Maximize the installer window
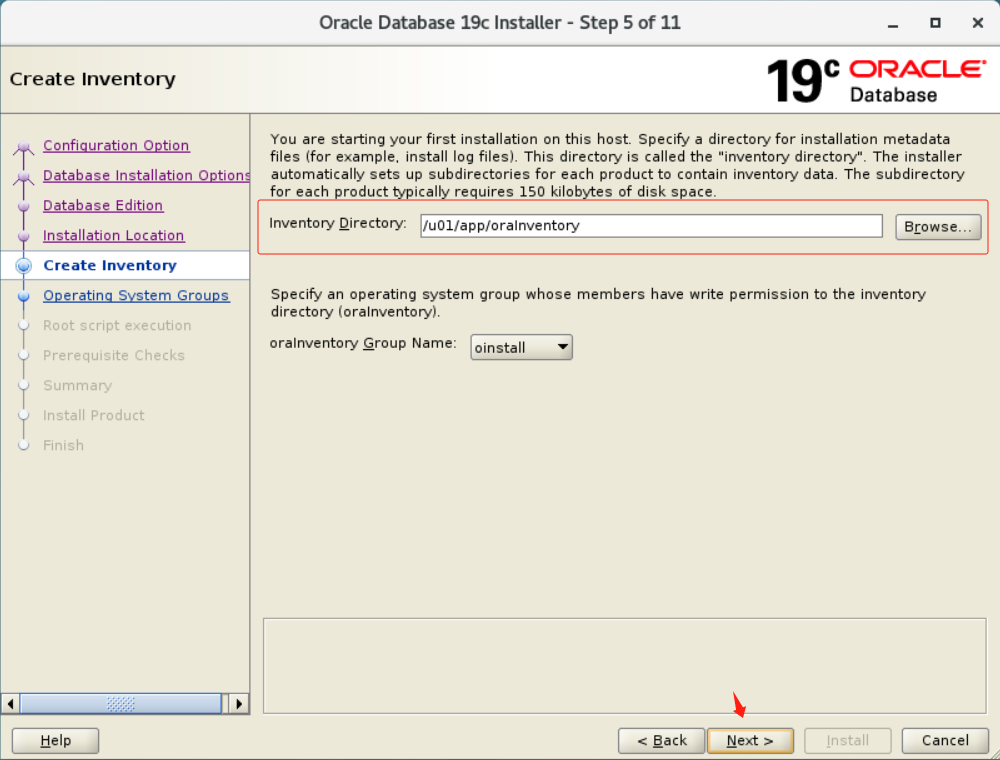1000x760 pixels. [x=935, y=23]
